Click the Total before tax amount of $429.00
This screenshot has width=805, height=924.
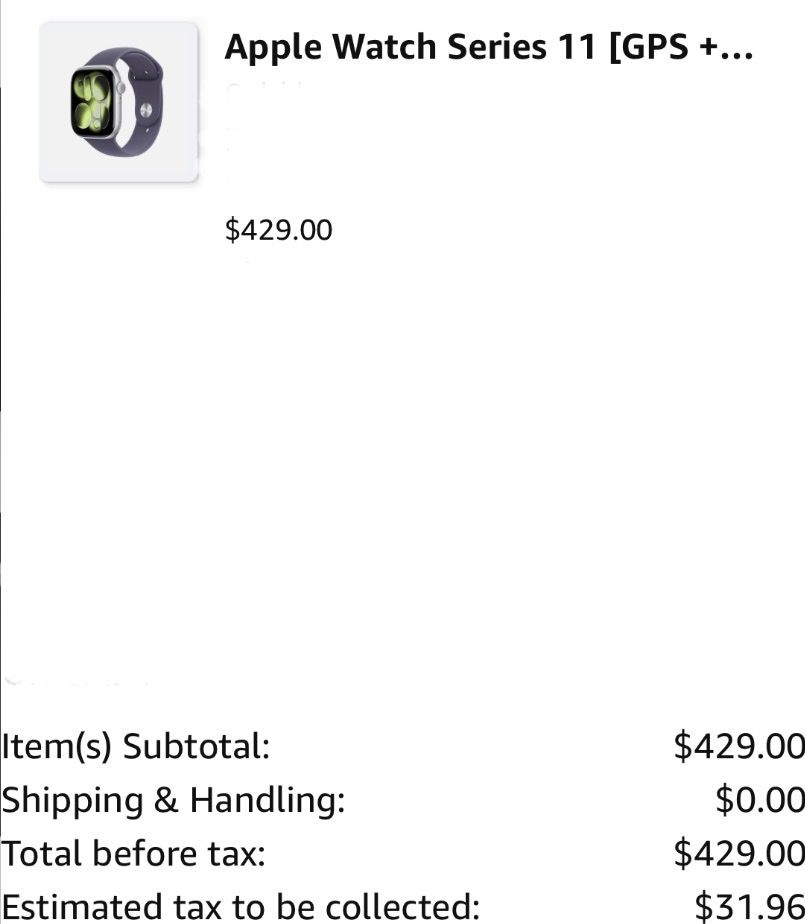pyautogui.click(x=739, y=853)
